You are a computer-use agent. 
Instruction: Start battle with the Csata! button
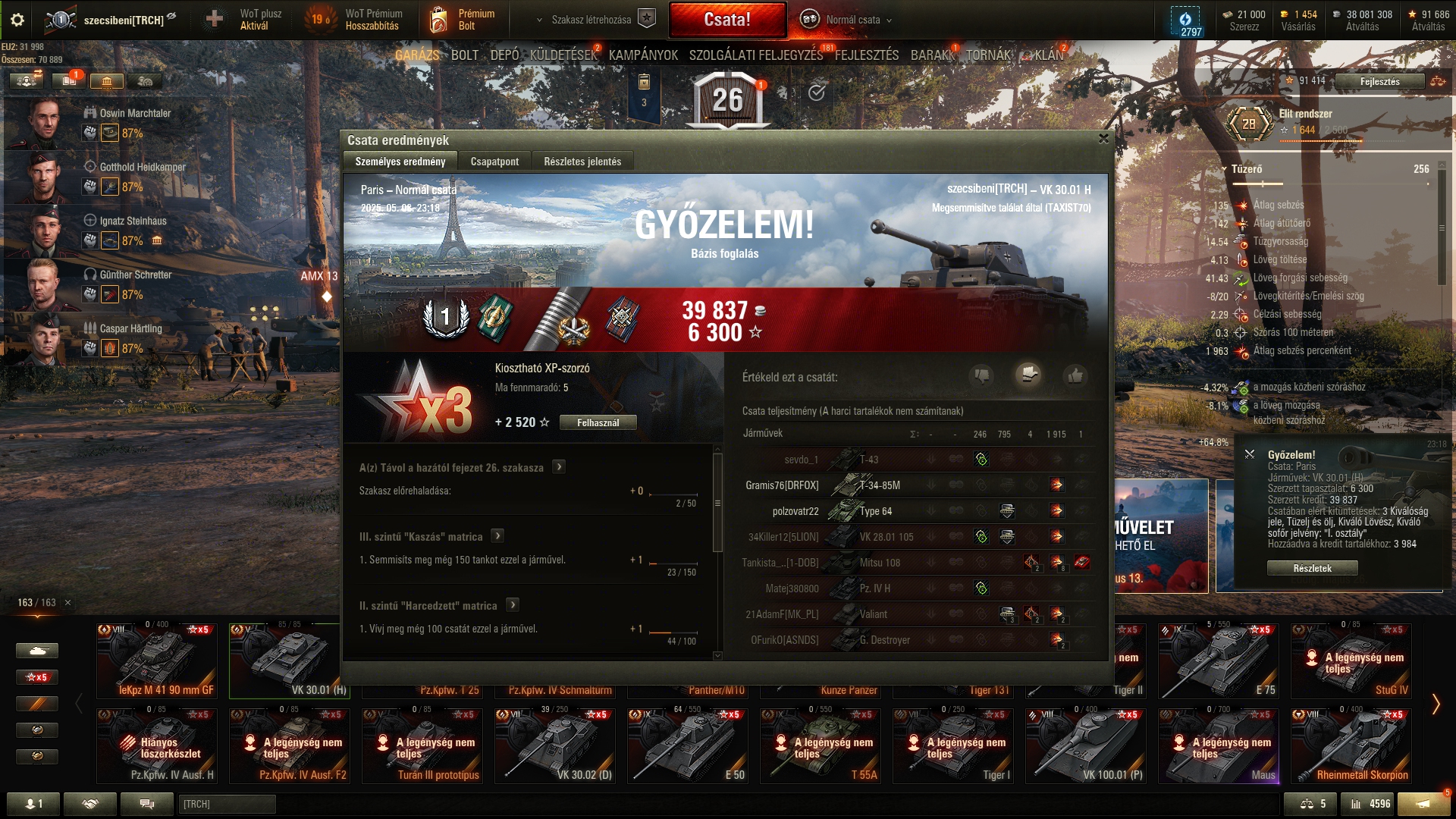coord(727,20)
